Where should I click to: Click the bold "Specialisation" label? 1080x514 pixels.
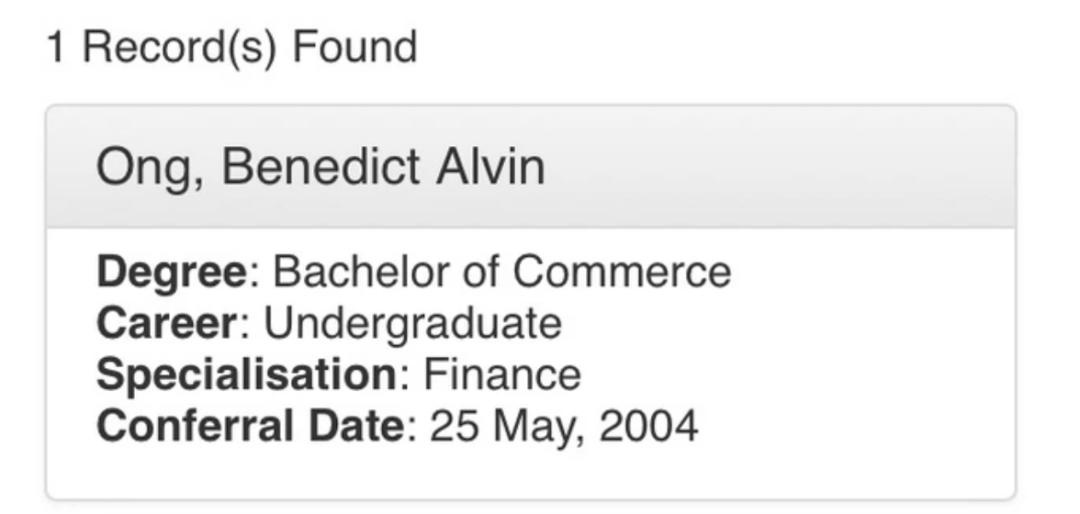point(246,375)
